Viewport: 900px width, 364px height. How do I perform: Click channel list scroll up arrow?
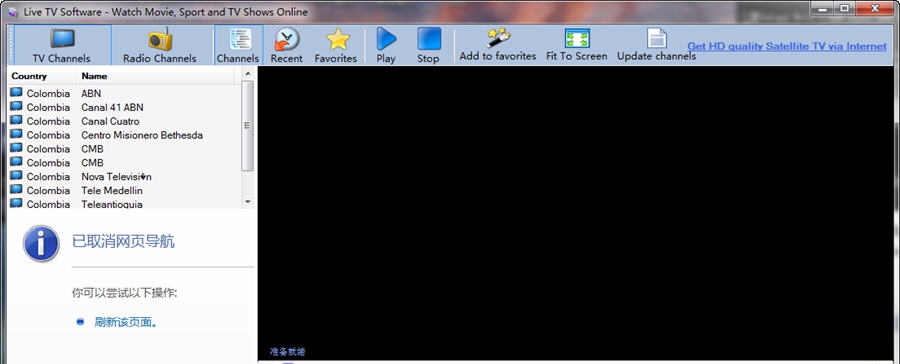click(248, 73)
